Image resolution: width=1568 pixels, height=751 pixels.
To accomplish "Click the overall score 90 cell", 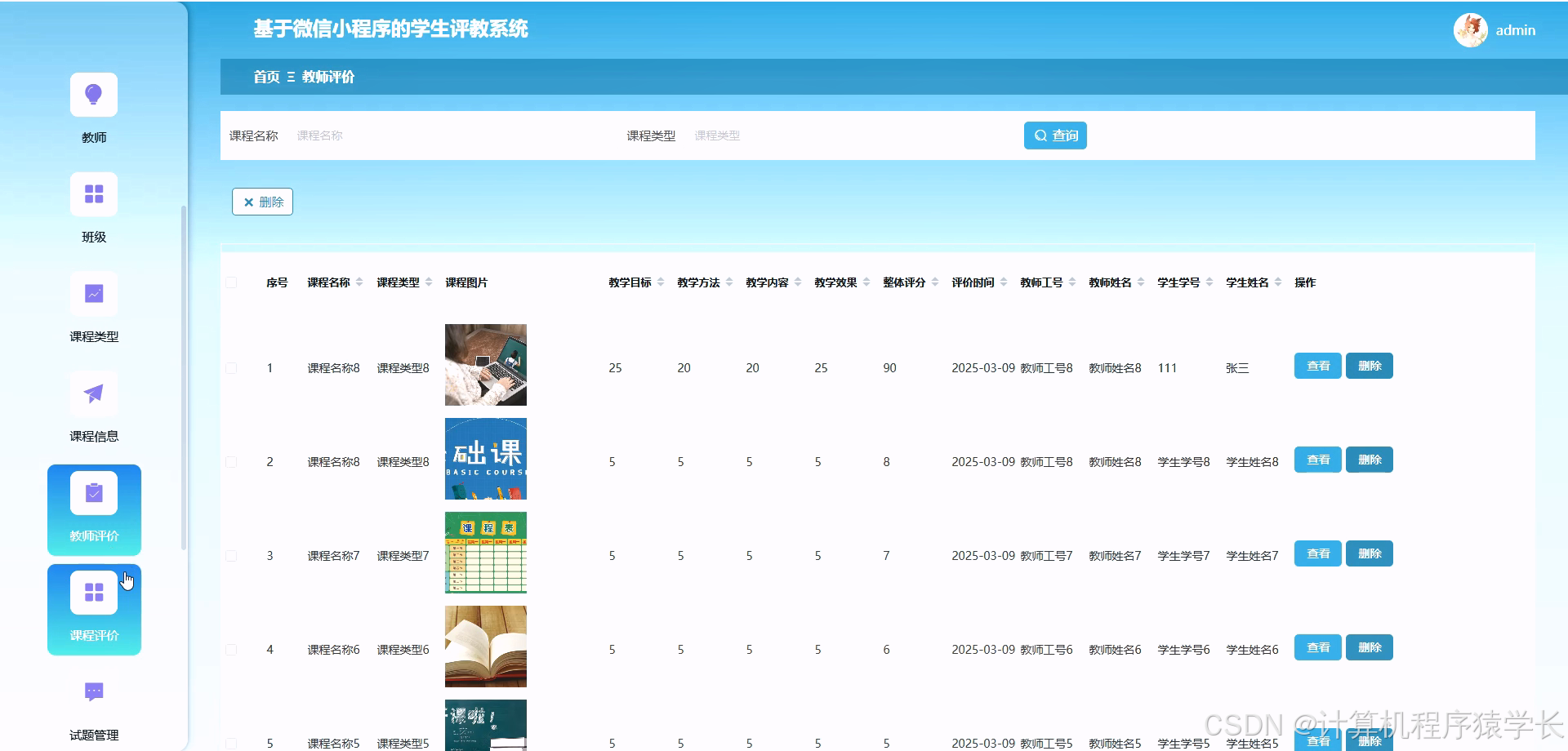I will (x=889, y=368).
